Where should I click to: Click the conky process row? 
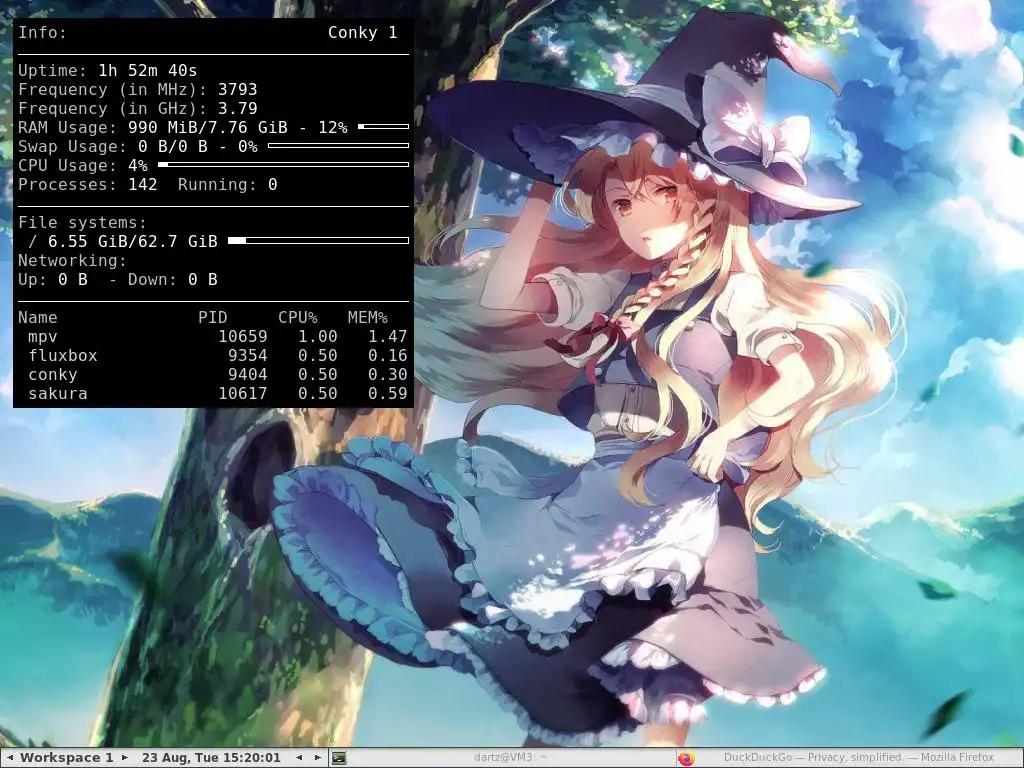coord(214,374)
